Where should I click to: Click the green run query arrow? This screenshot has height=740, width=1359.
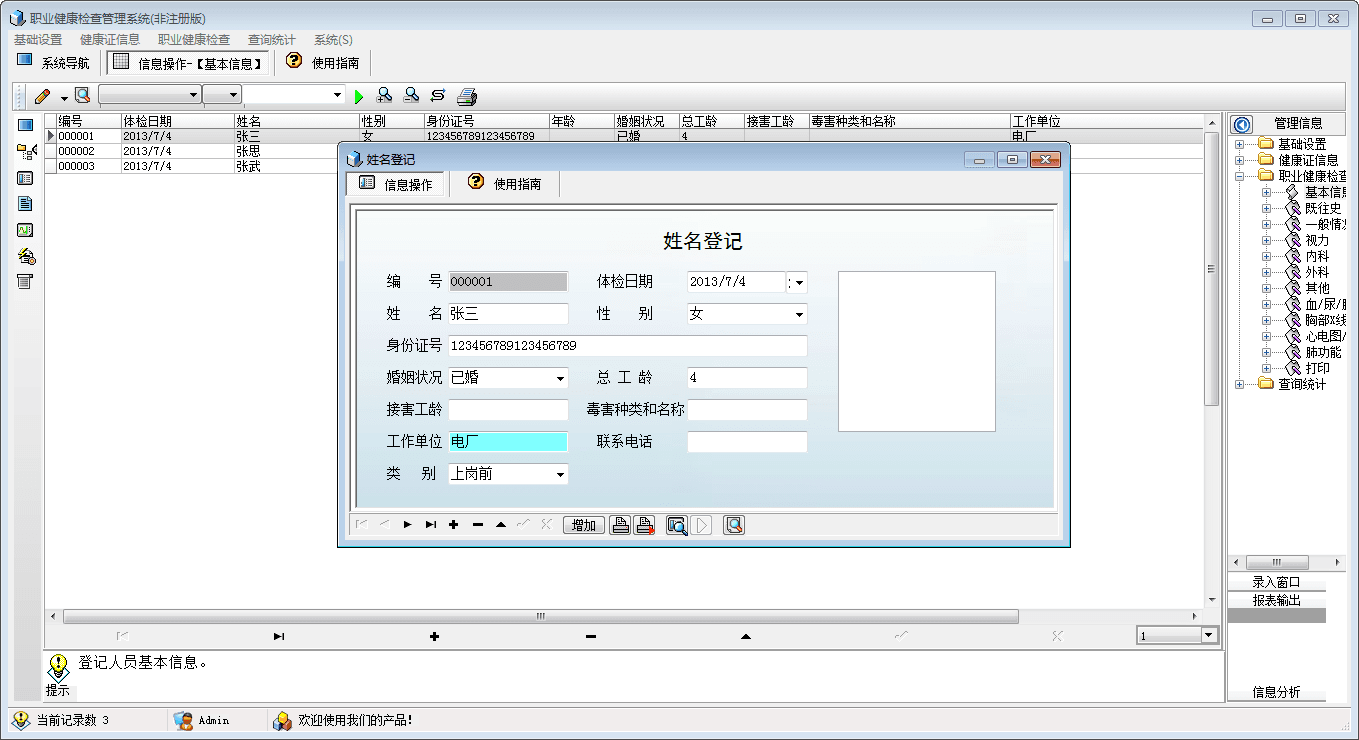point(360,96)
